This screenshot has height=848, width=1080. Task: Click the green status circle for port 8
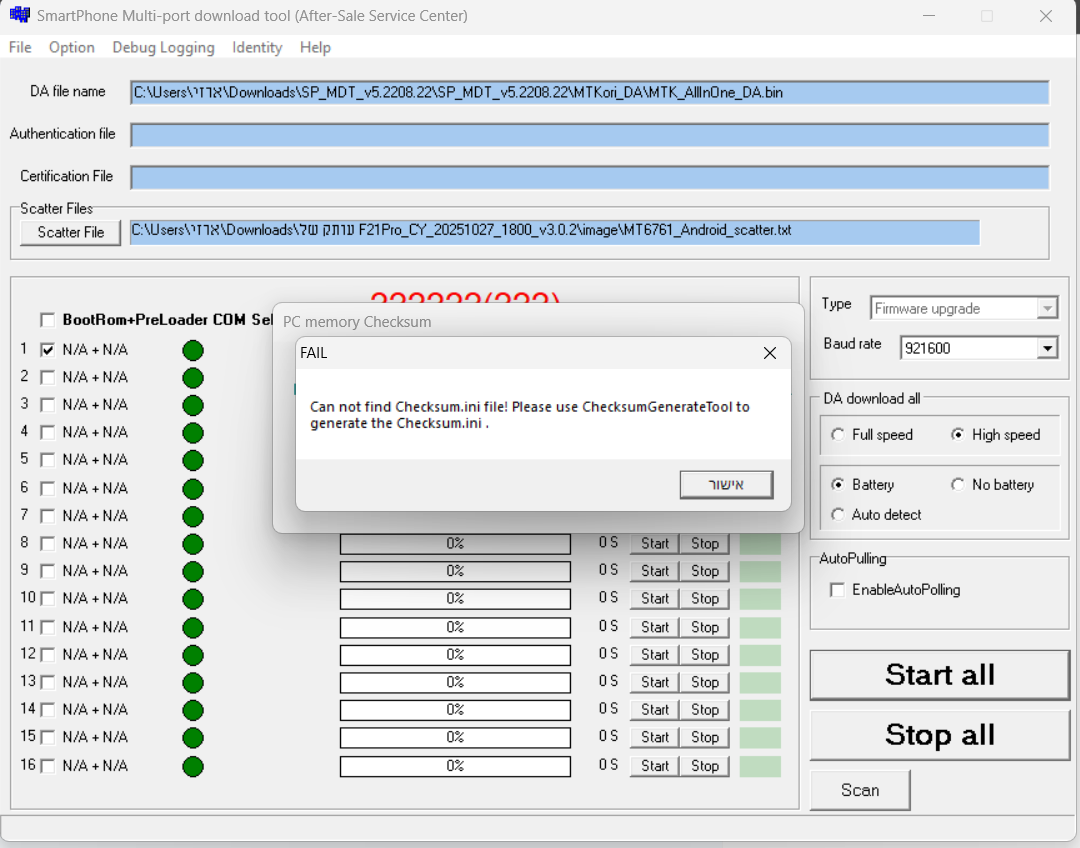click(193, 544)
